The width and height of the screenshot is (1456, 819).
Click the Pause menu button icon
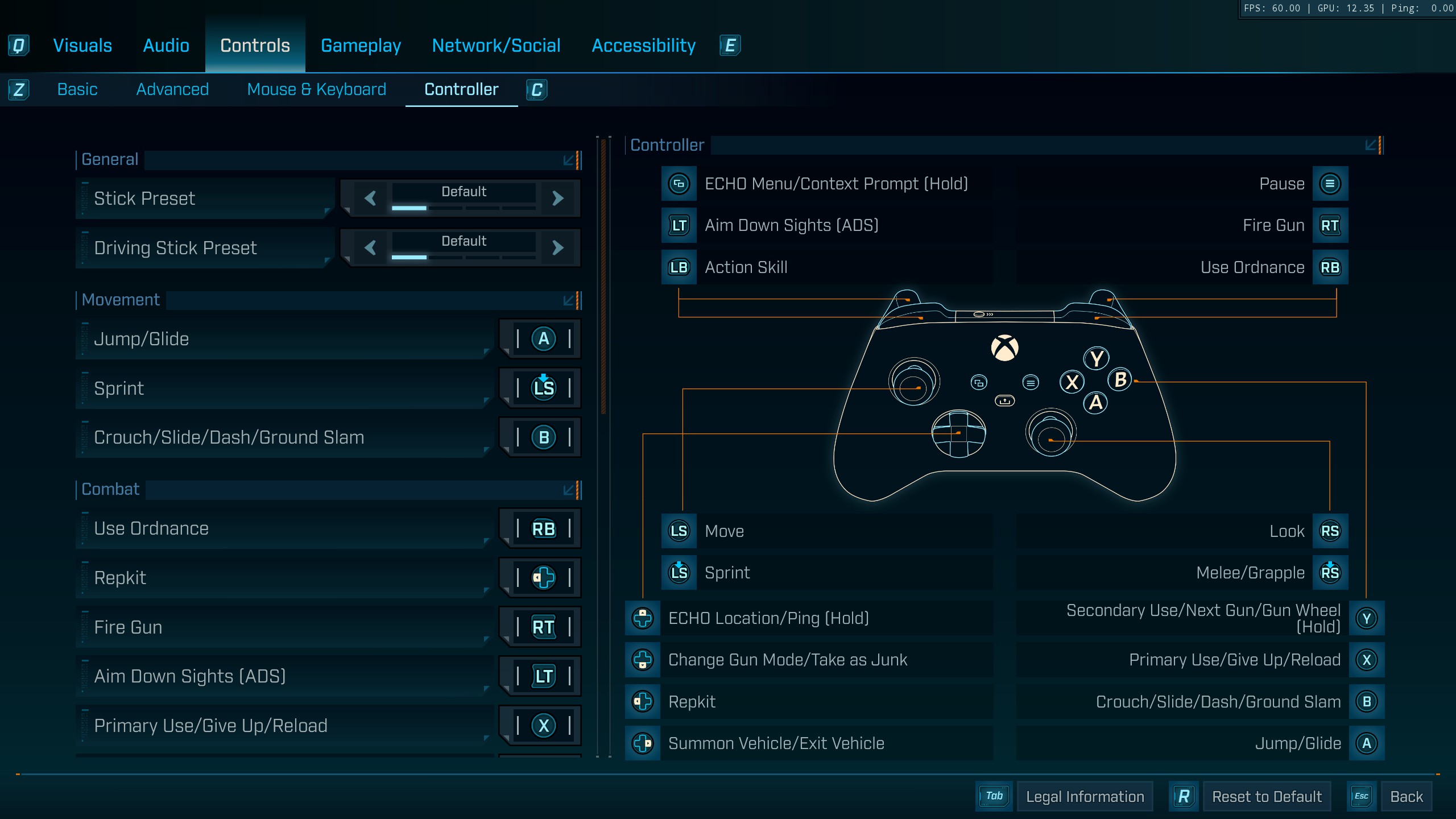1330,184
